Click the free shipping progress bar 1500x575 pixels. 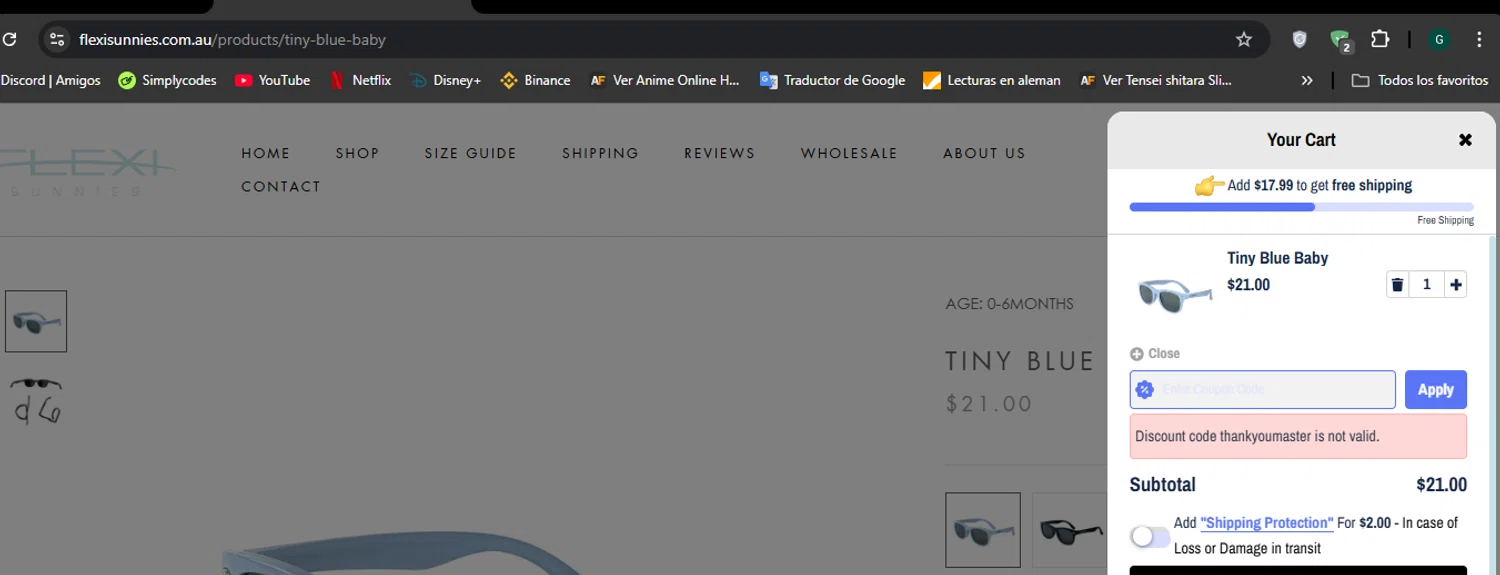click(1301, 207)
